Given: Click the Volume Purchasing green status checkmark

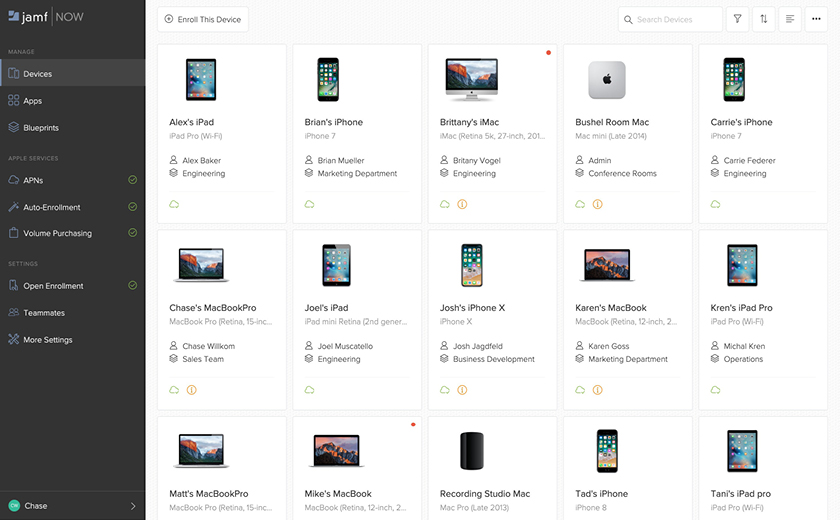Looking at the screenshot, I should (x=132, y=233).
